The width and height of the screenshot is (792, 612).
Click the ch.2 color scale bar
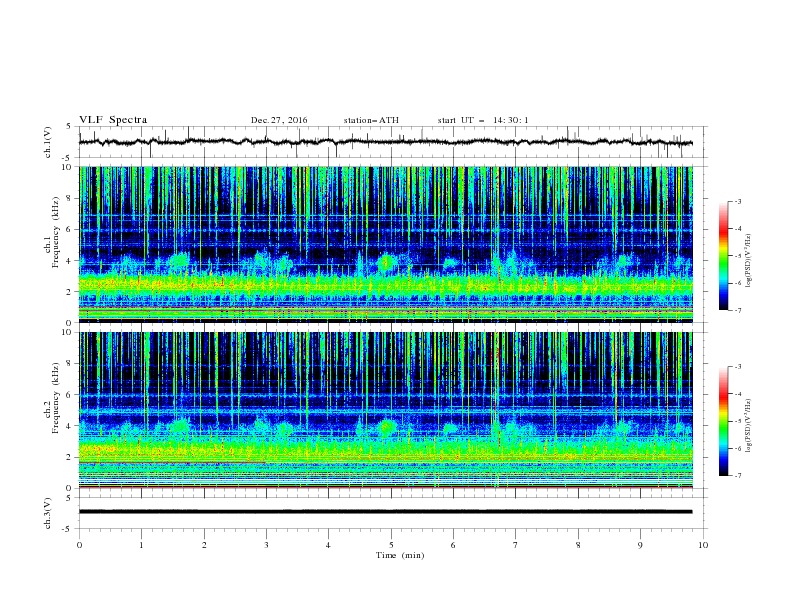coord(723,421)
